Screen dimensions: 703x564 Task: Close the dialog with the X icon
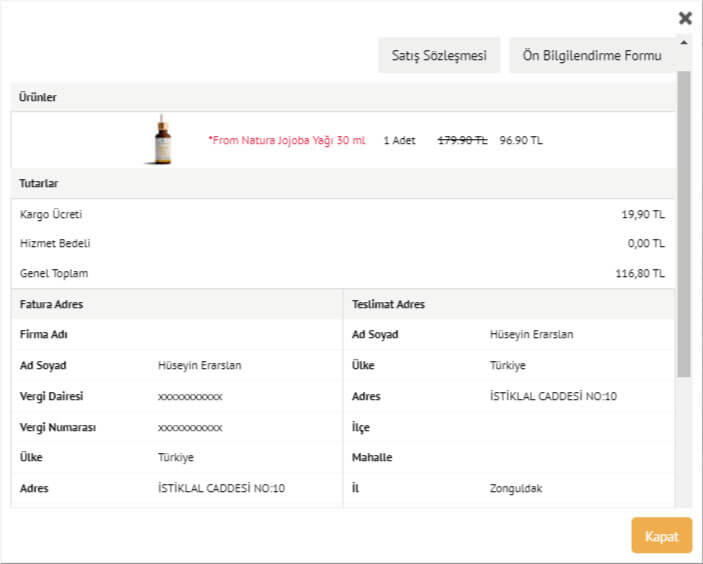tap(685, 18)
